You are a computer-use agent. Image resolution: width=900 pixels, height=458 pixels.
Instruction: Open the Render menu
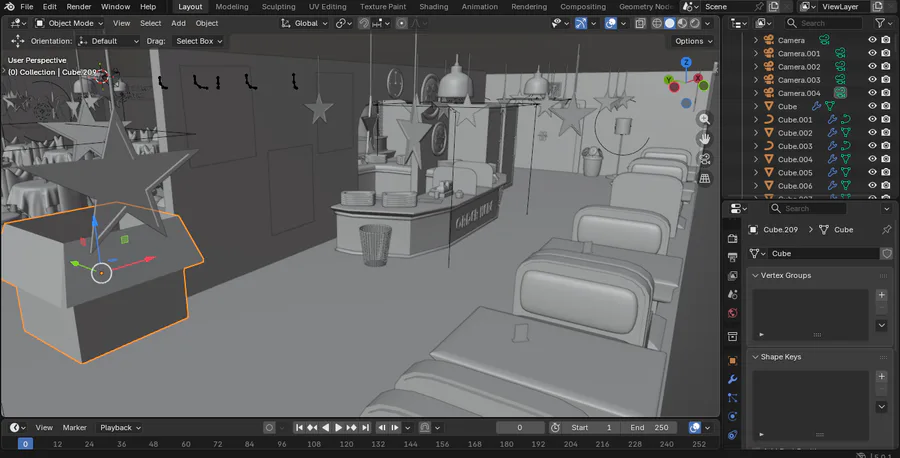[79, 7]
